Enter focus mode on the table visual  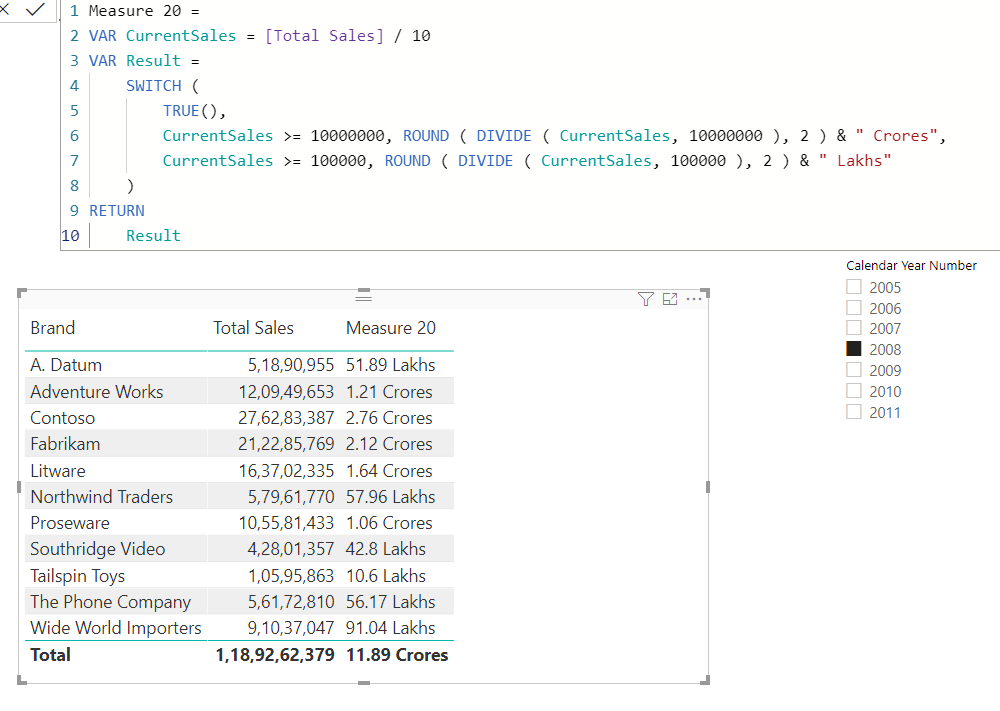[x=670, y=298]
